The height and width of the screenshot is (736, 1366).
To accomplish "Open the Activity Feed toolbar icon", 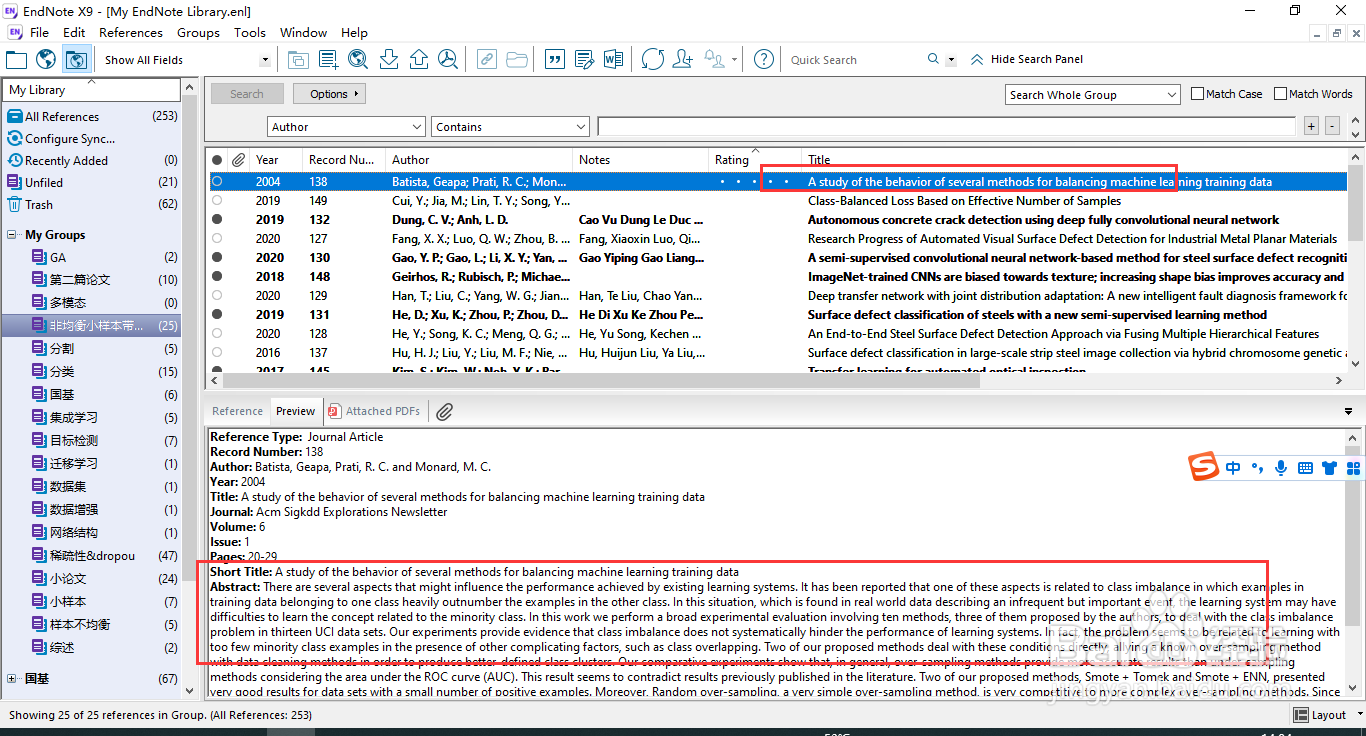I will click(x=715, y=59).
